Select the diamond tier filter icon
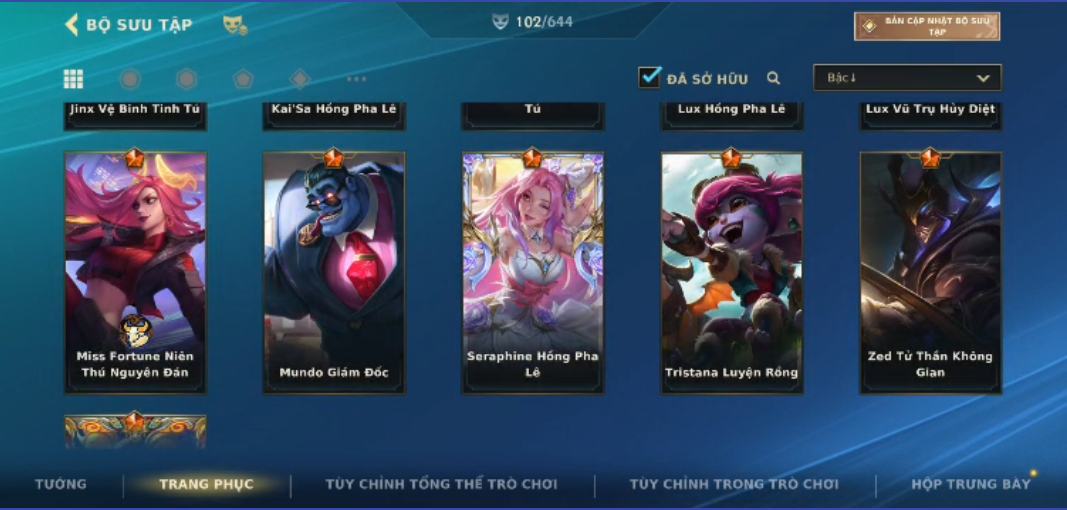 [300, 79]
